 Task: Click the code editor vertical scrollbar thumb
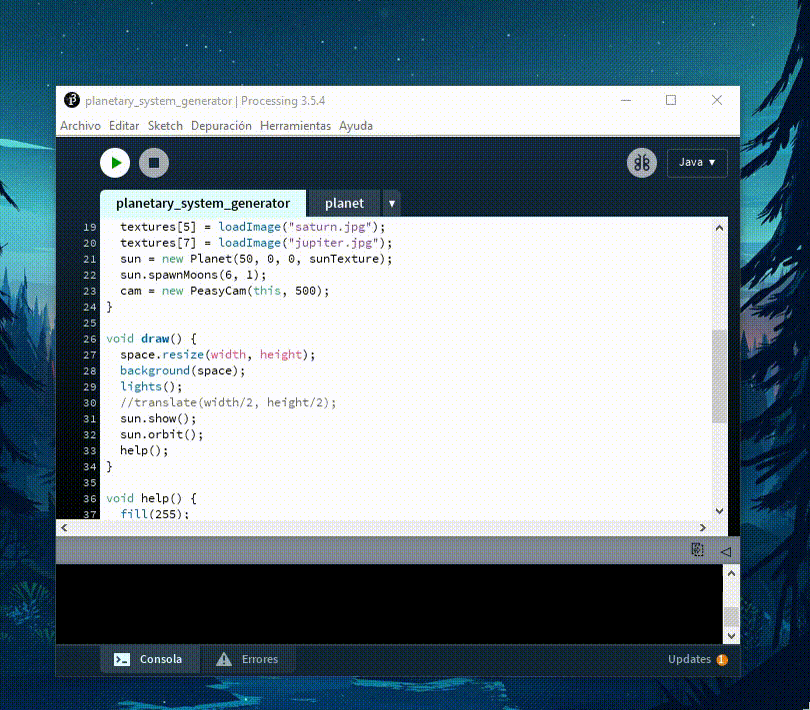[x=719, y=377]
